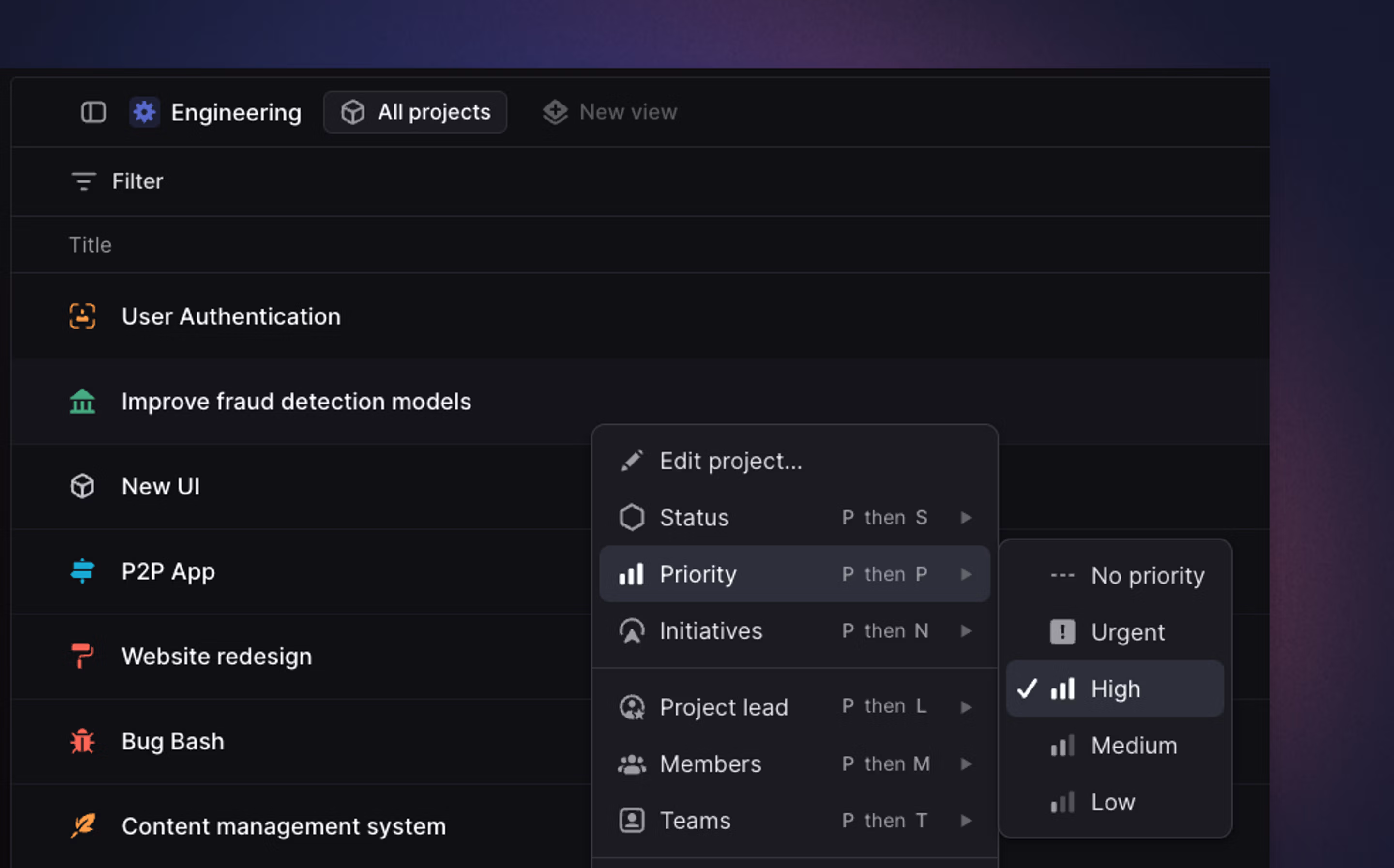Image resolution: width=1394 pixels, height=868 pixels.
Task: Open the Engineering team settings gear
Action: pos(144,112)
